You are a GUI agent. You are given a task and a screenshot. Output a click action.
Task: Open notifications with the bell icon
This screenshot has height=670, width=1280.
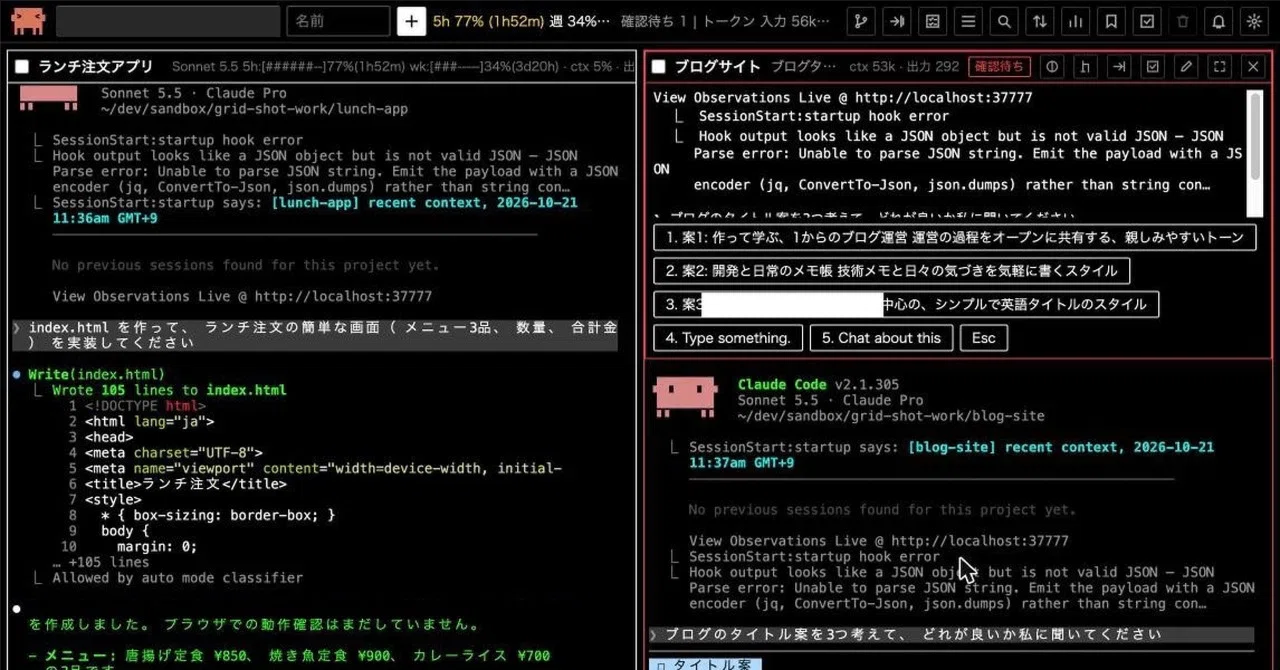point(1218,21)
